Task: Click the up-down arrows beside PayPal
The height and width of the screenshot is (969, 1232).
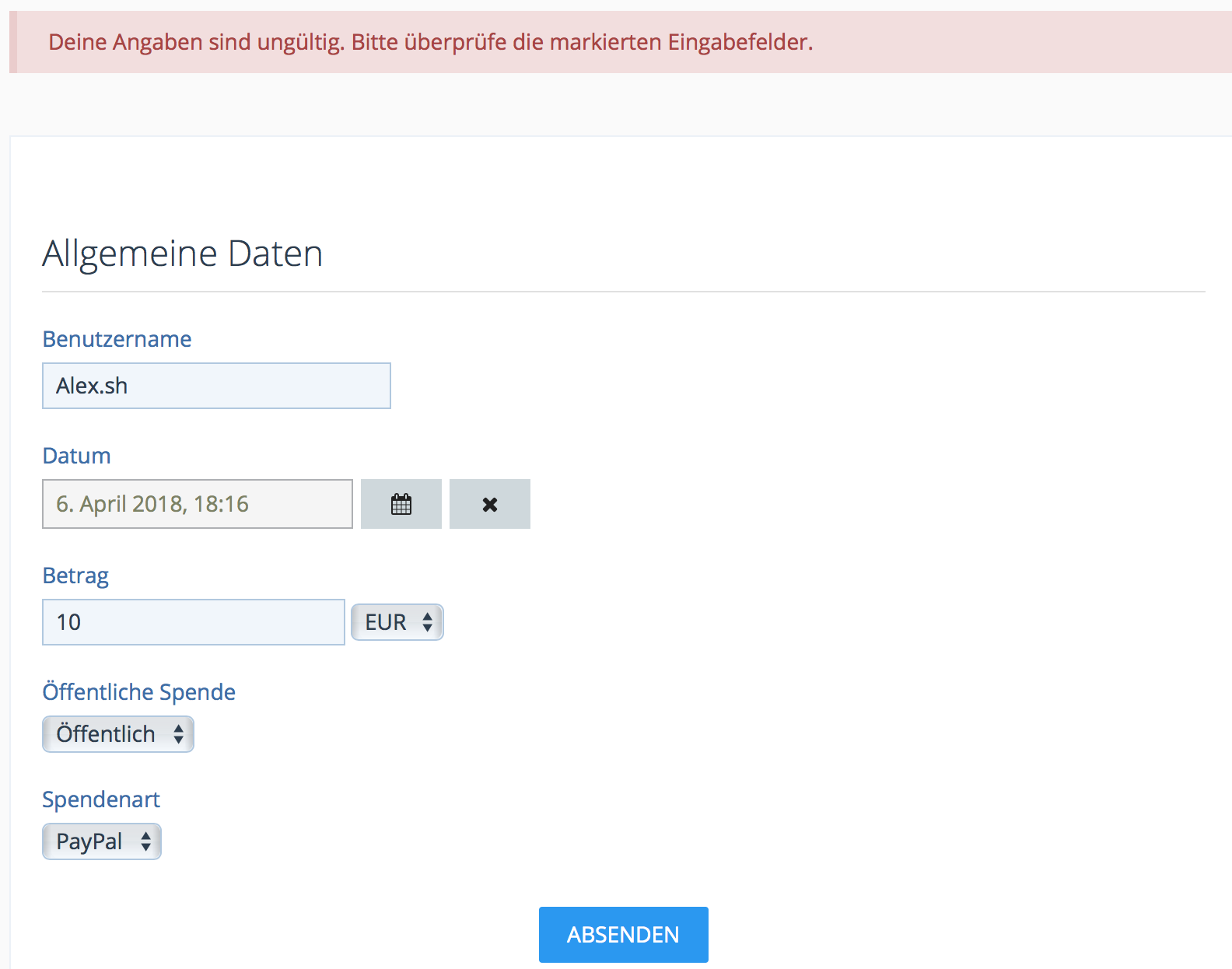Action: [x=145, y=841]
